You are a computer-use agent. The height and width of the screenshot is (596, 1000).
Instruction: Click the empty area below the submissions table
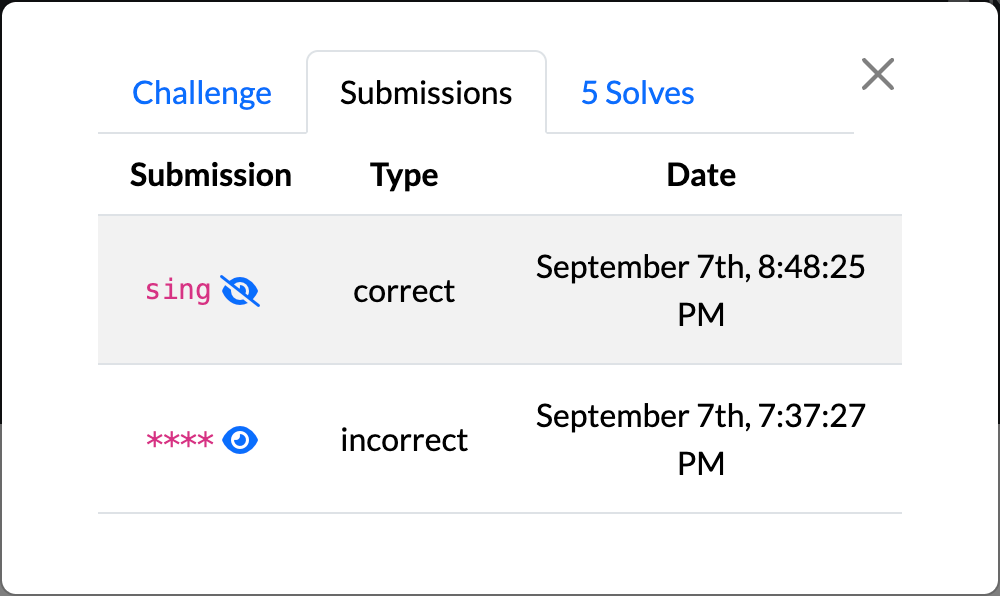500,551
